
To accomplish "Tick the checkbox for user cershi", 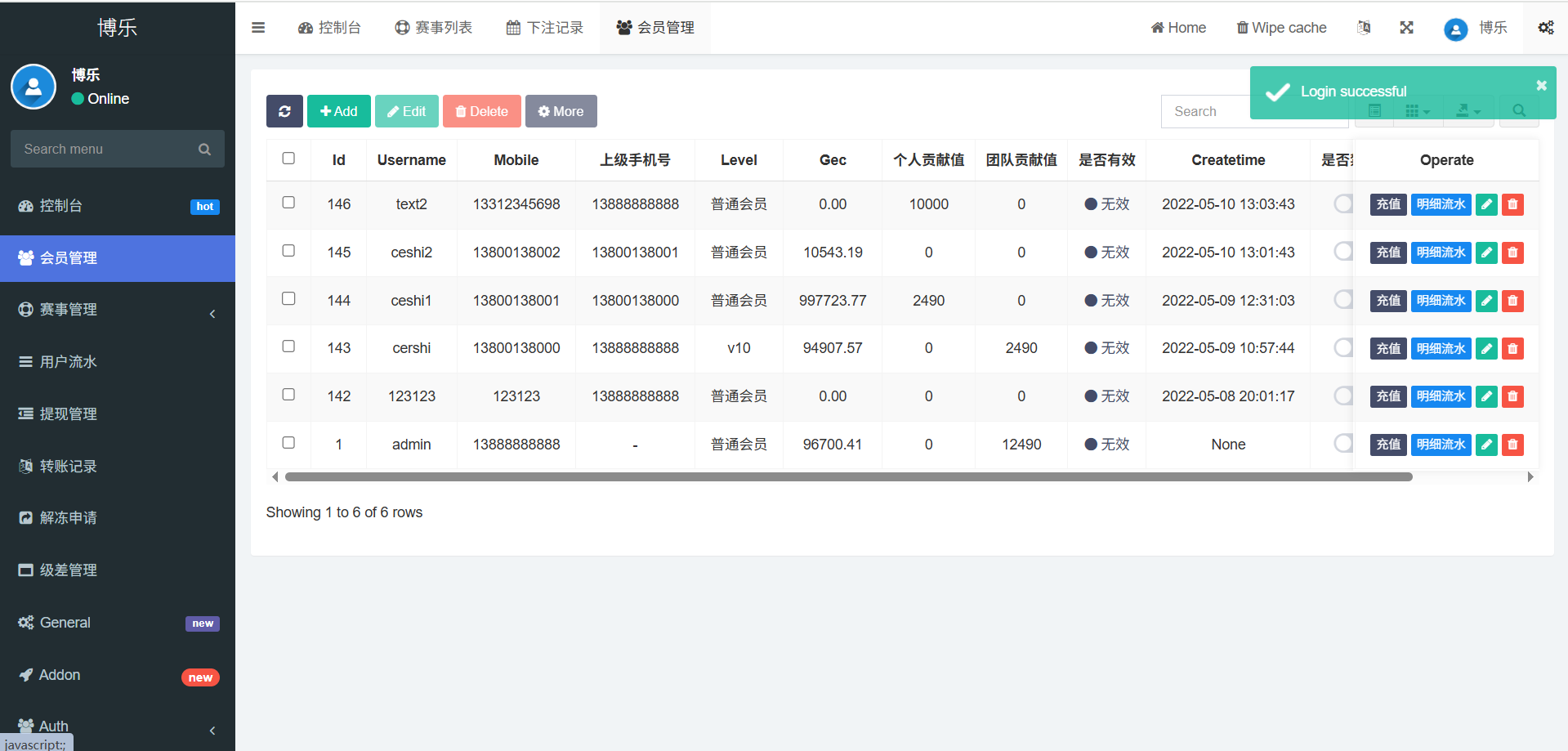I will (288, 346).
